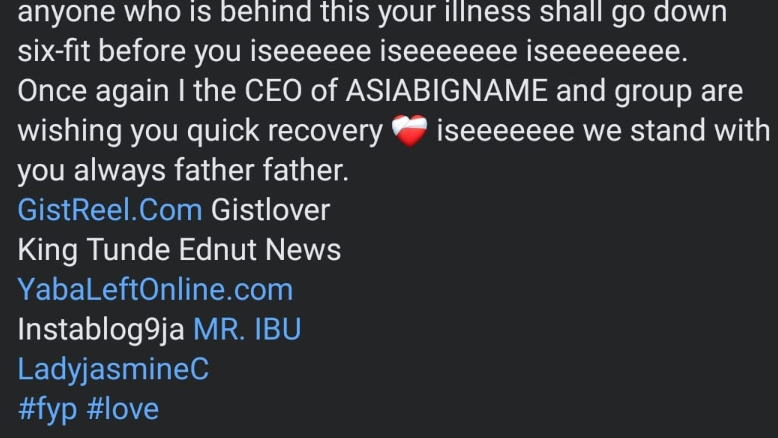Click the bandaged heart emoji
The height and width of the screenshot is (438, 778).
[409, 131]
